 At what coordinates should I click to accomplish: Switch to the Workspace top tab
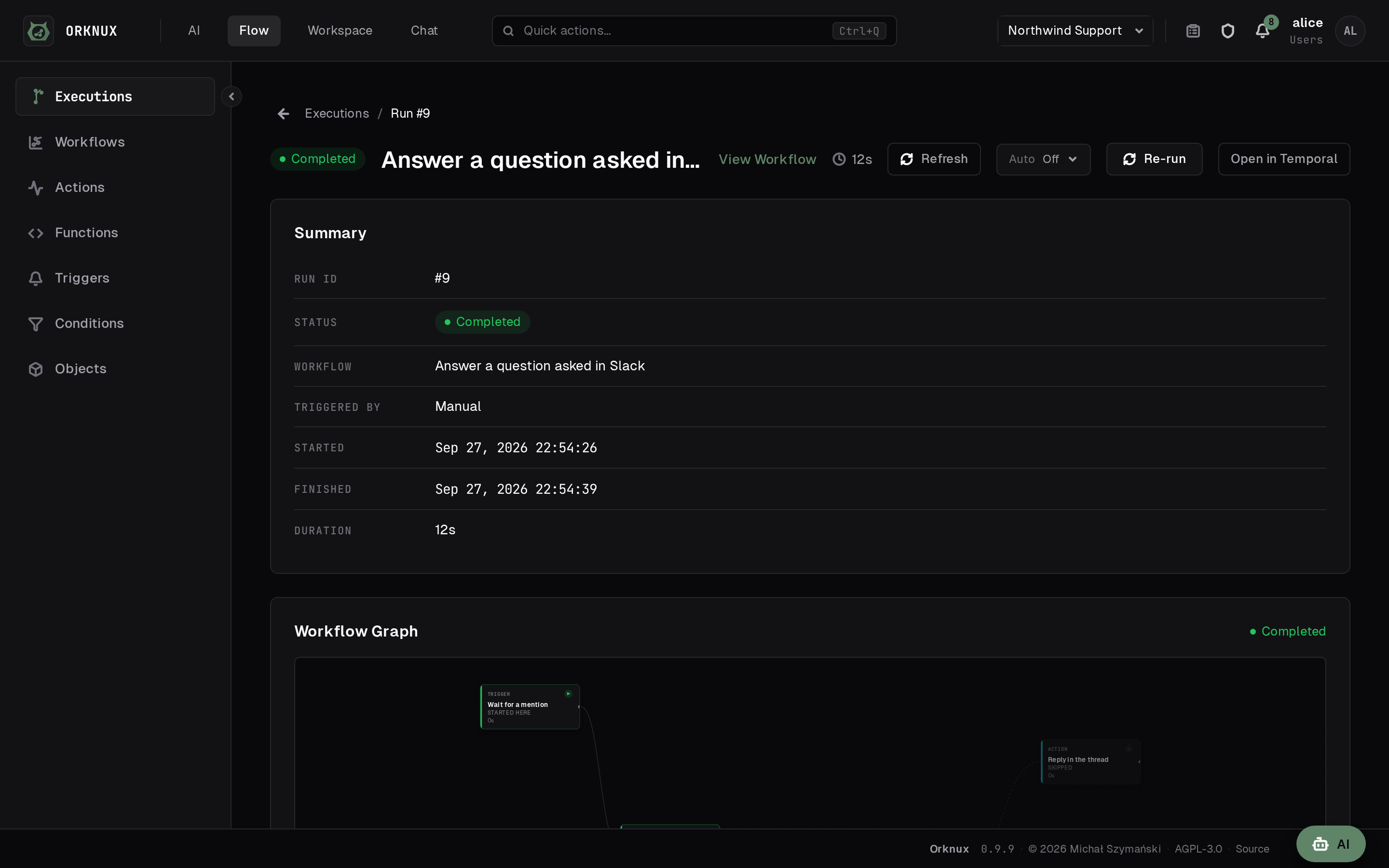(340, 30)
